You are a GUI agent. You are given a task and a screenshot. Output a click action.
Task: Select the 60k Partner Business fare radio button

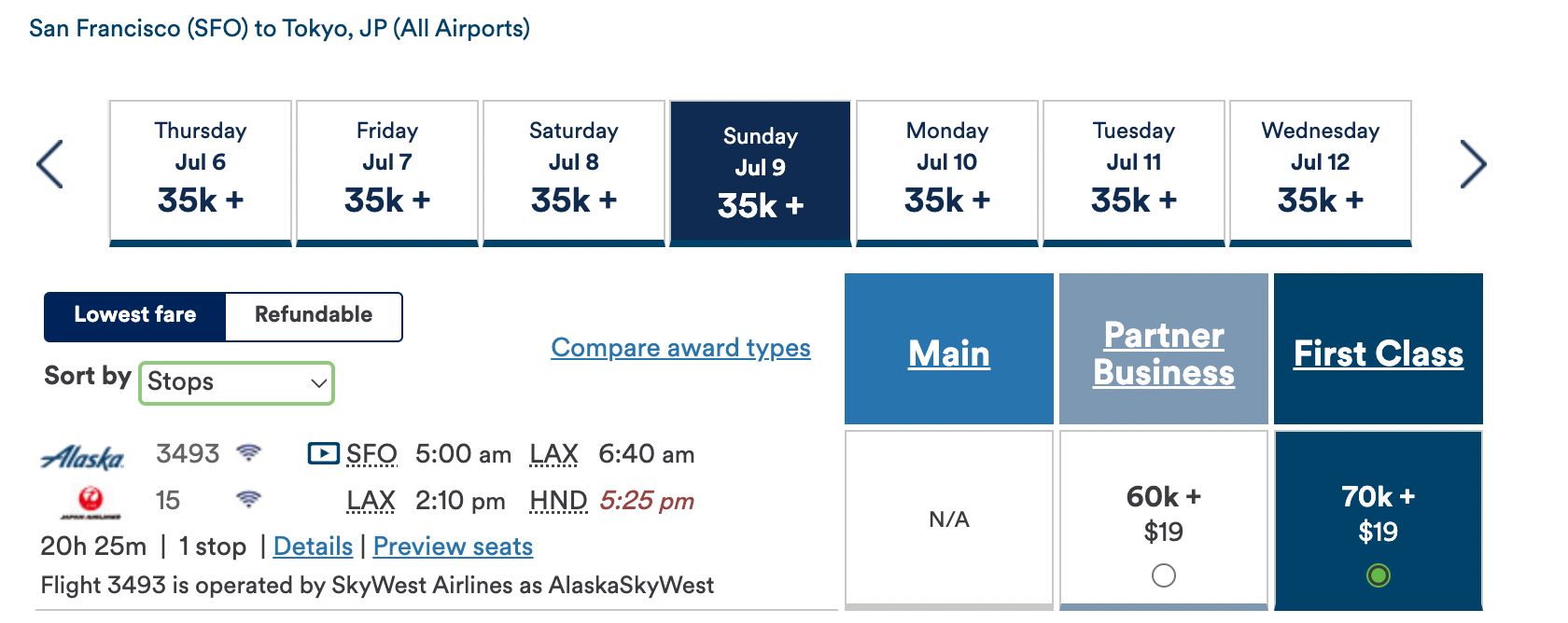[1164, 575]
